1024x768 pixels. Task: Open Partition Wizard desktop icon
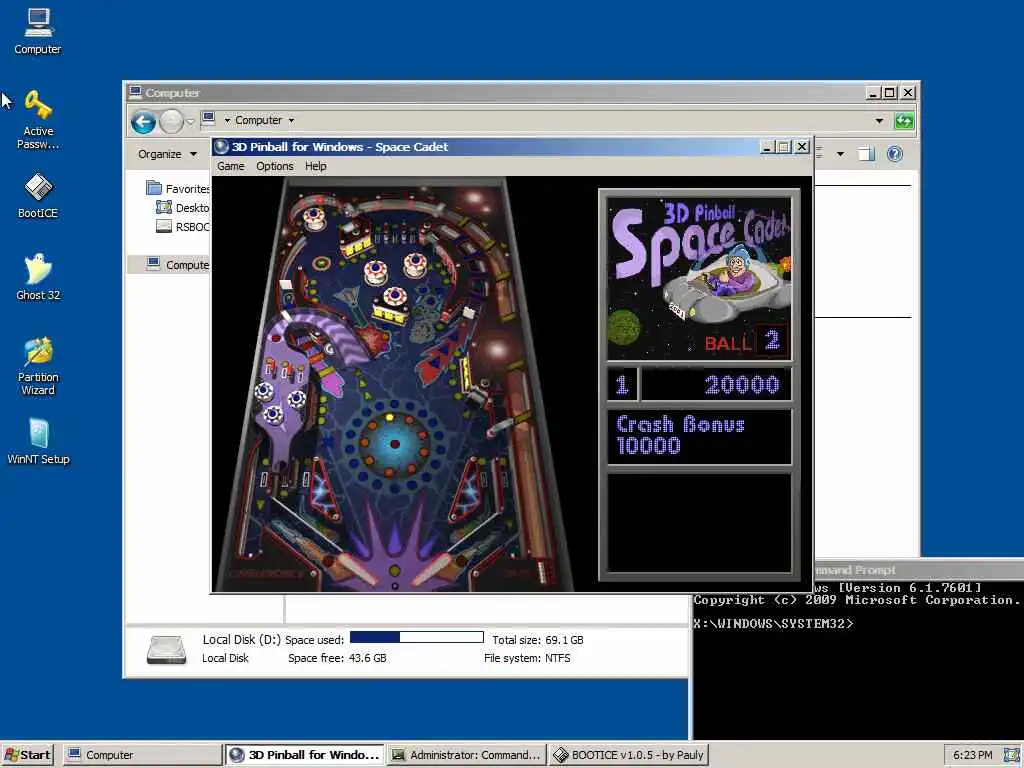[38, 366]
